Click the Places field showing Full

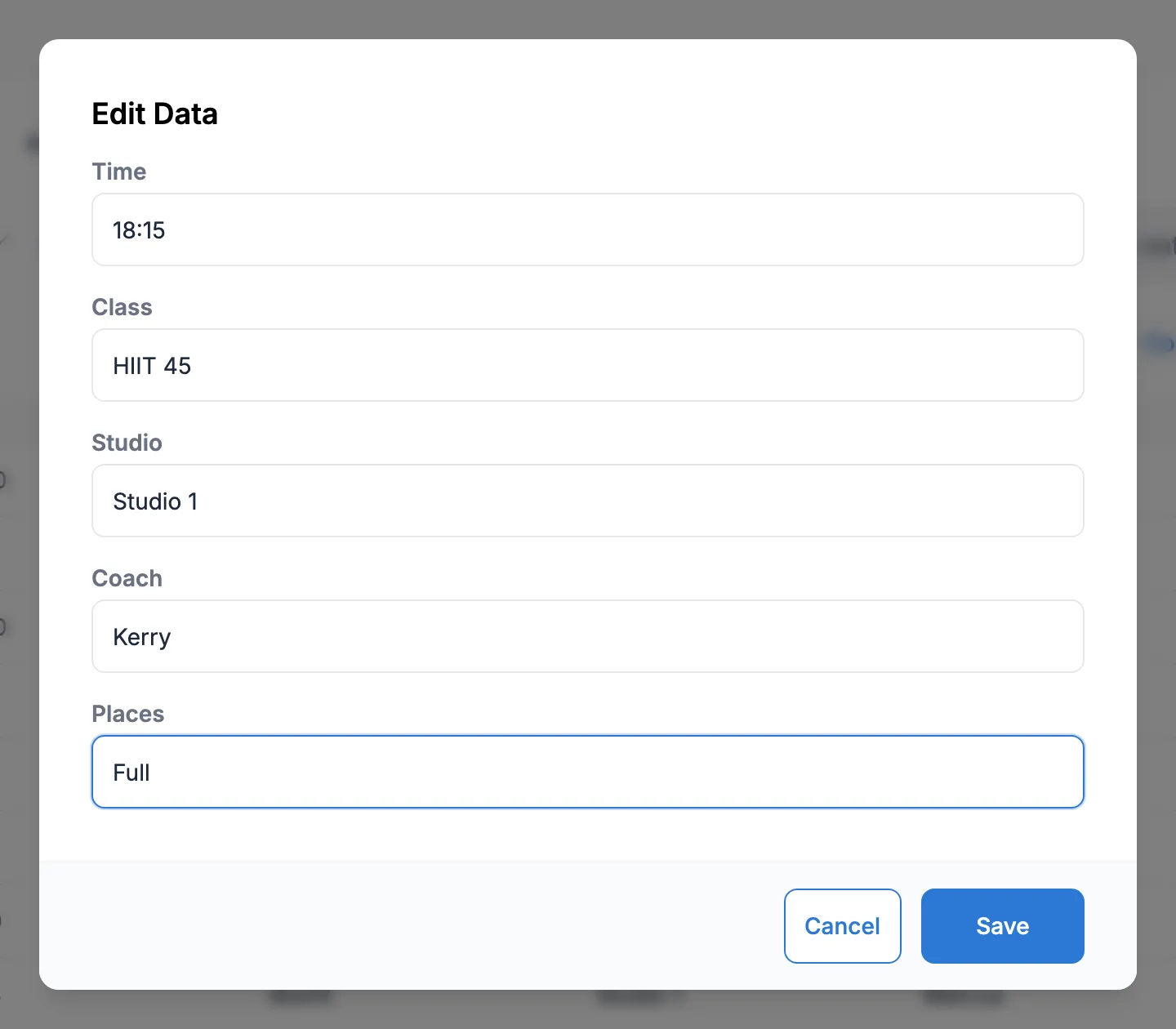click(x=588, y=772)
